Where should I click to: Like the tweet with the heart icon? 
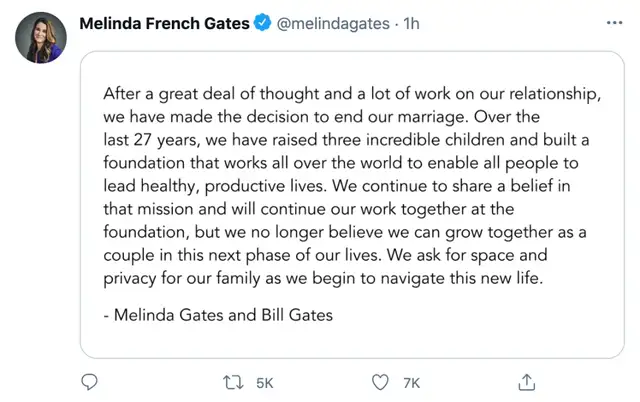pos(380,383)
